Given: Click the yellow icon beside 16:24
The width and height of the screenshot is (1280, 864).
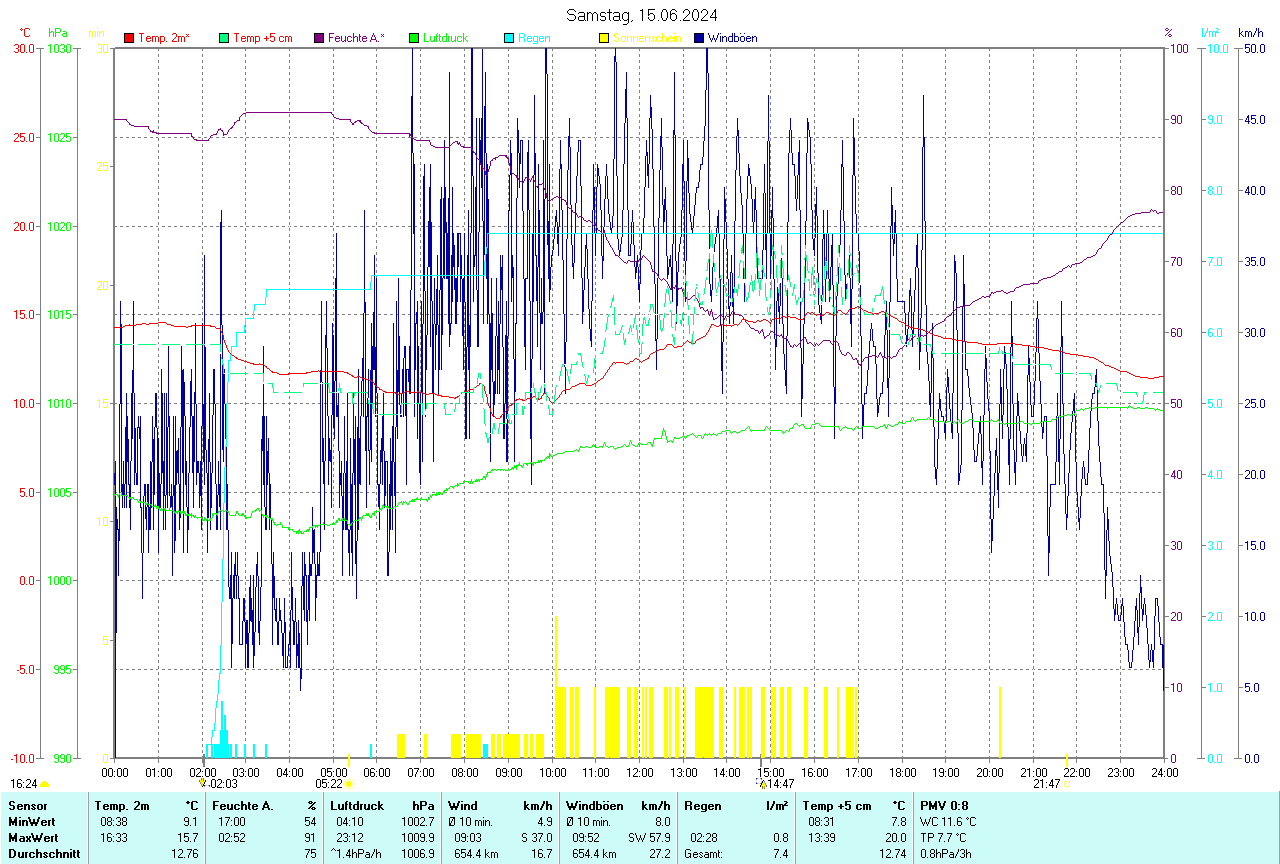Looking at the screenshot, I should (x=44, y=785).
